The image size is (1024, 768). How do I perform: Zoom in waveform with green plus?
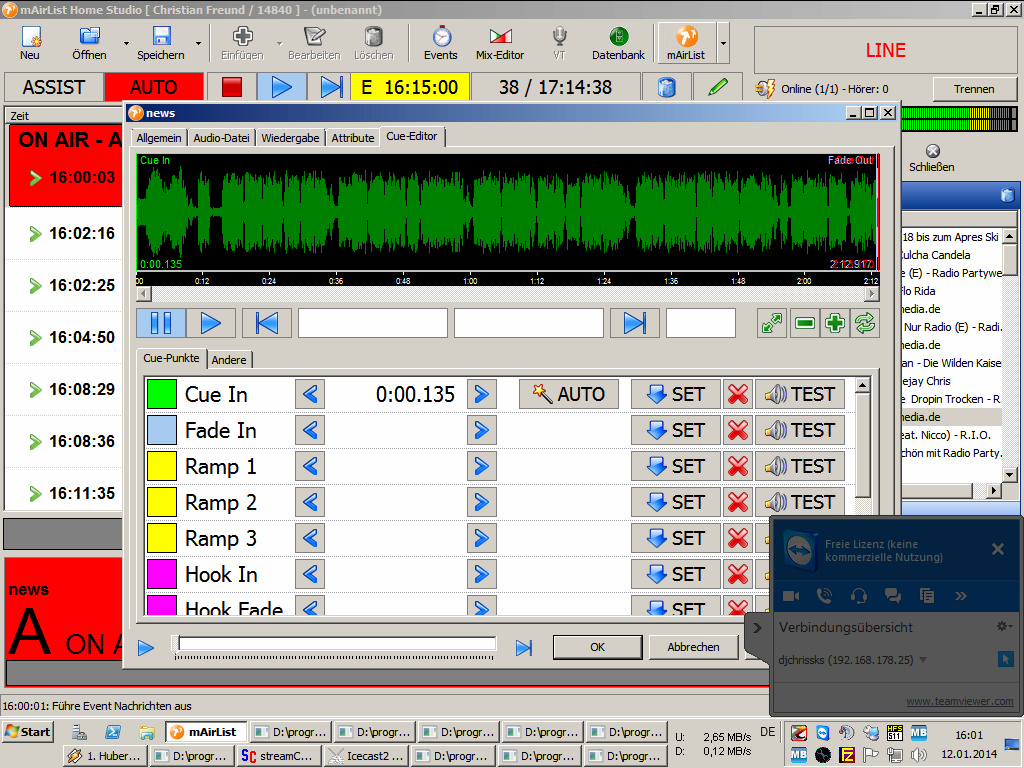coord(835,323)
